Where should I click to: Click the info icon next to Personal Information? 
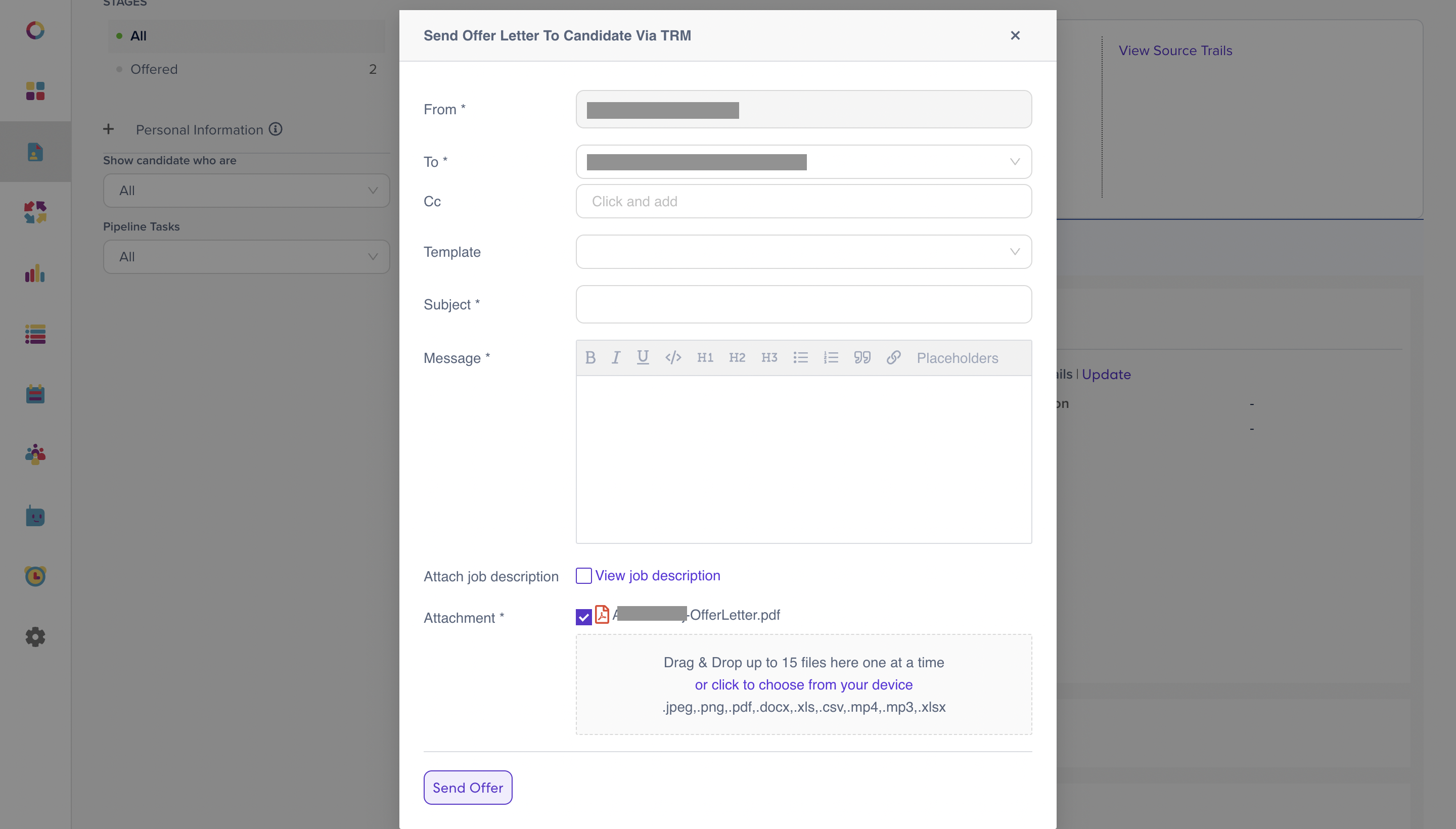click(276, 129)
